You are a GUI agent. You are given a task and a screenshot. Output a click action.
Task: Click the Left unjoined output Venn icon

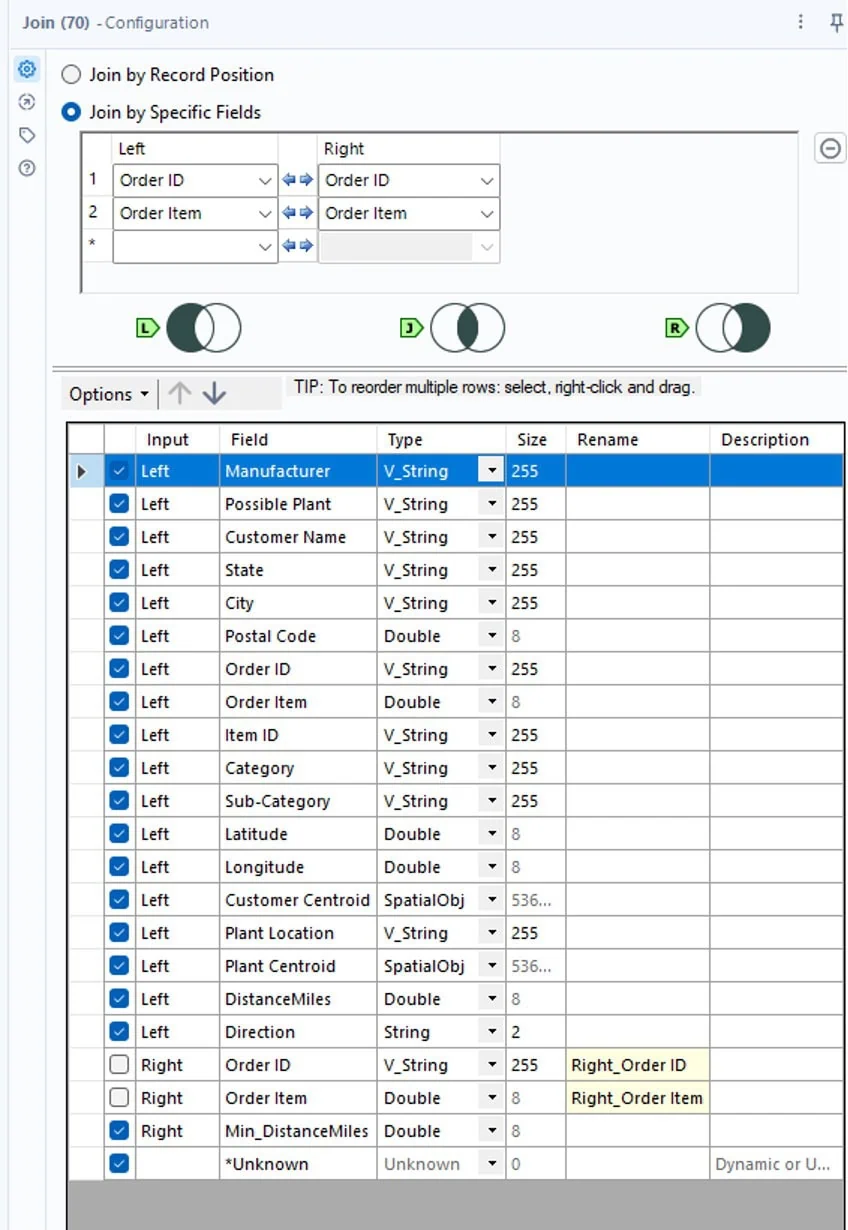point(203,328)
